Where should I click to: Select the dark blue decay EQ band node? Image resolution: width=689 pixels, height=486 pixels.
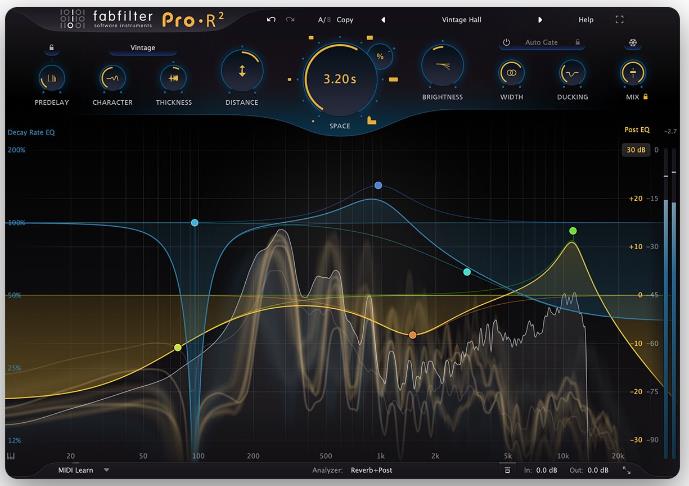coord(378,185)
